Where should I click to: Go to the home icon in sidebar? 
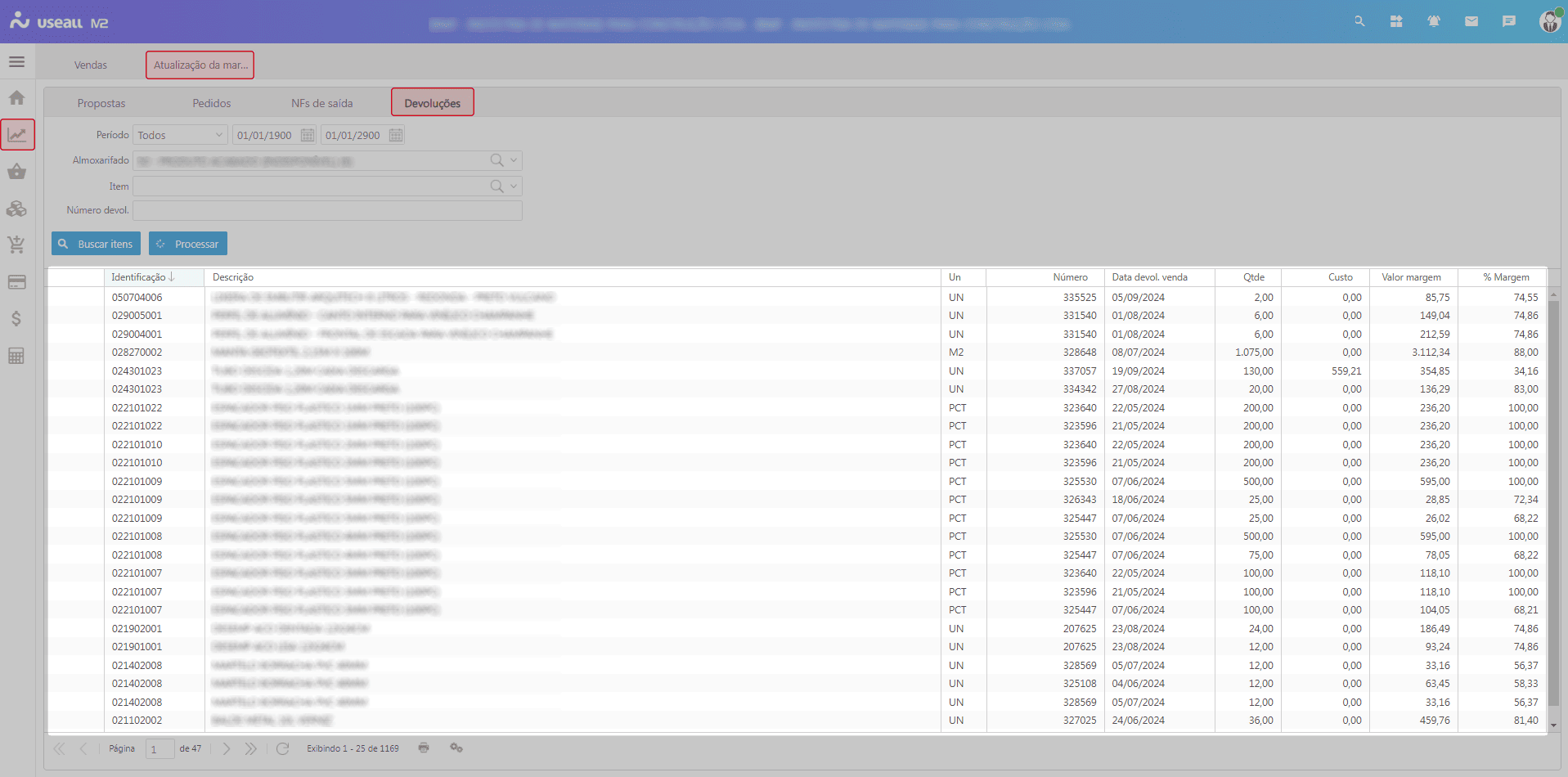[16, 98]
